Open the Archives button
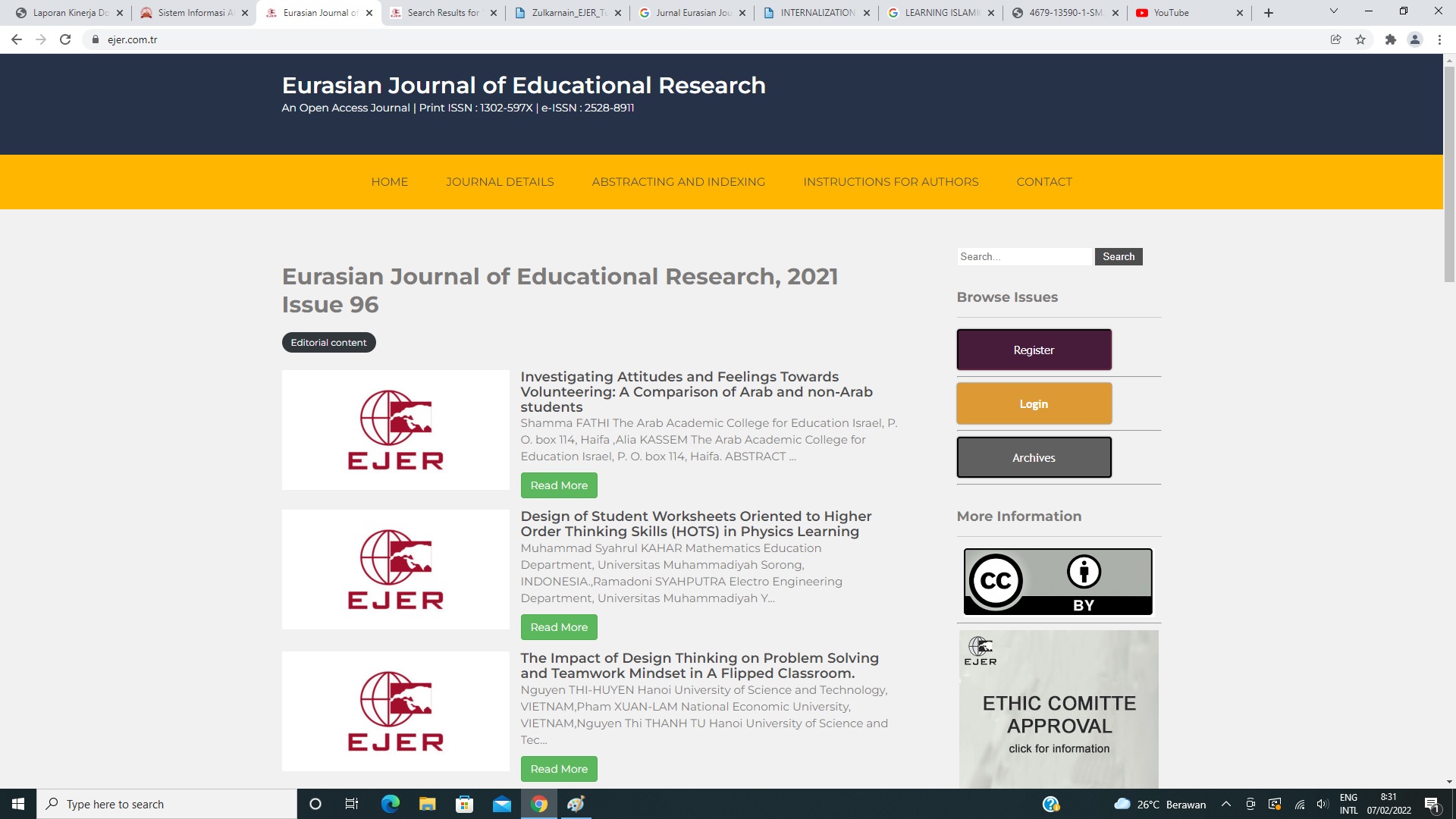This screenshot has height=819, width=1456. [x=1034, y=458]
